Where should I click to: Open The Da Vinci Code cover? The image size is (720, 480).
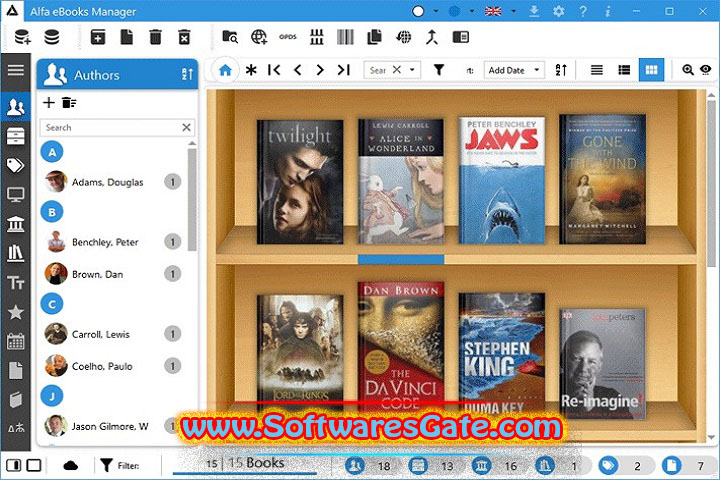pos(401,346)
